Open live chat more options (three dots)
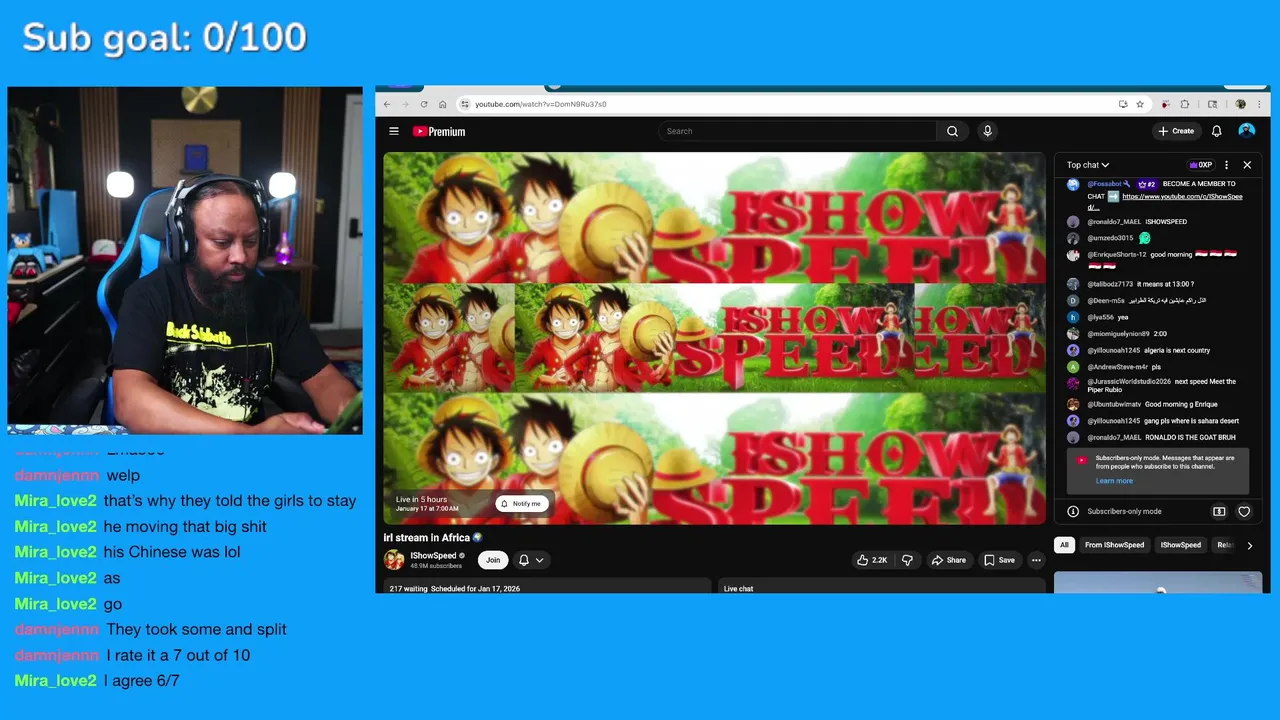 pos(1226,165)
